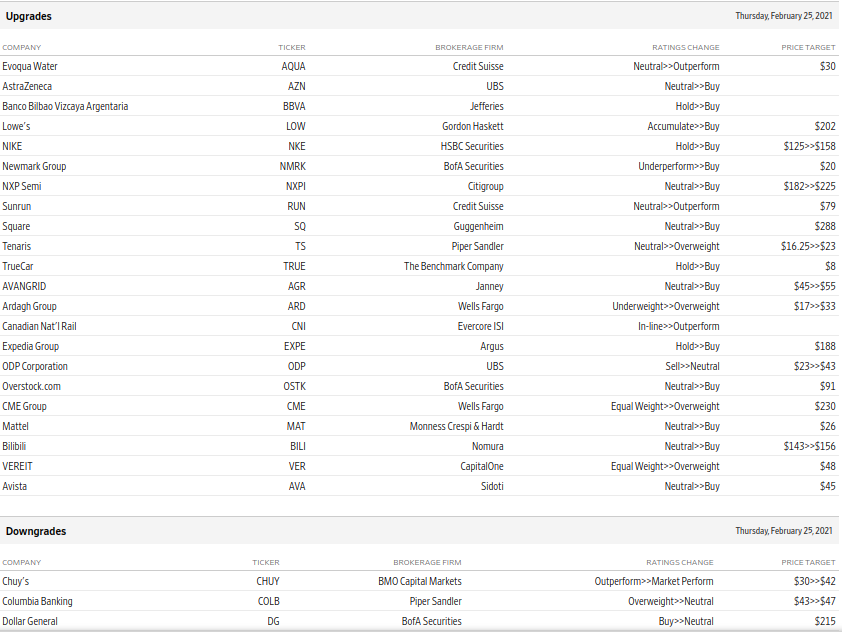Click the $215 price target for Dollar General
842x632 pixels.
[825, 621]
